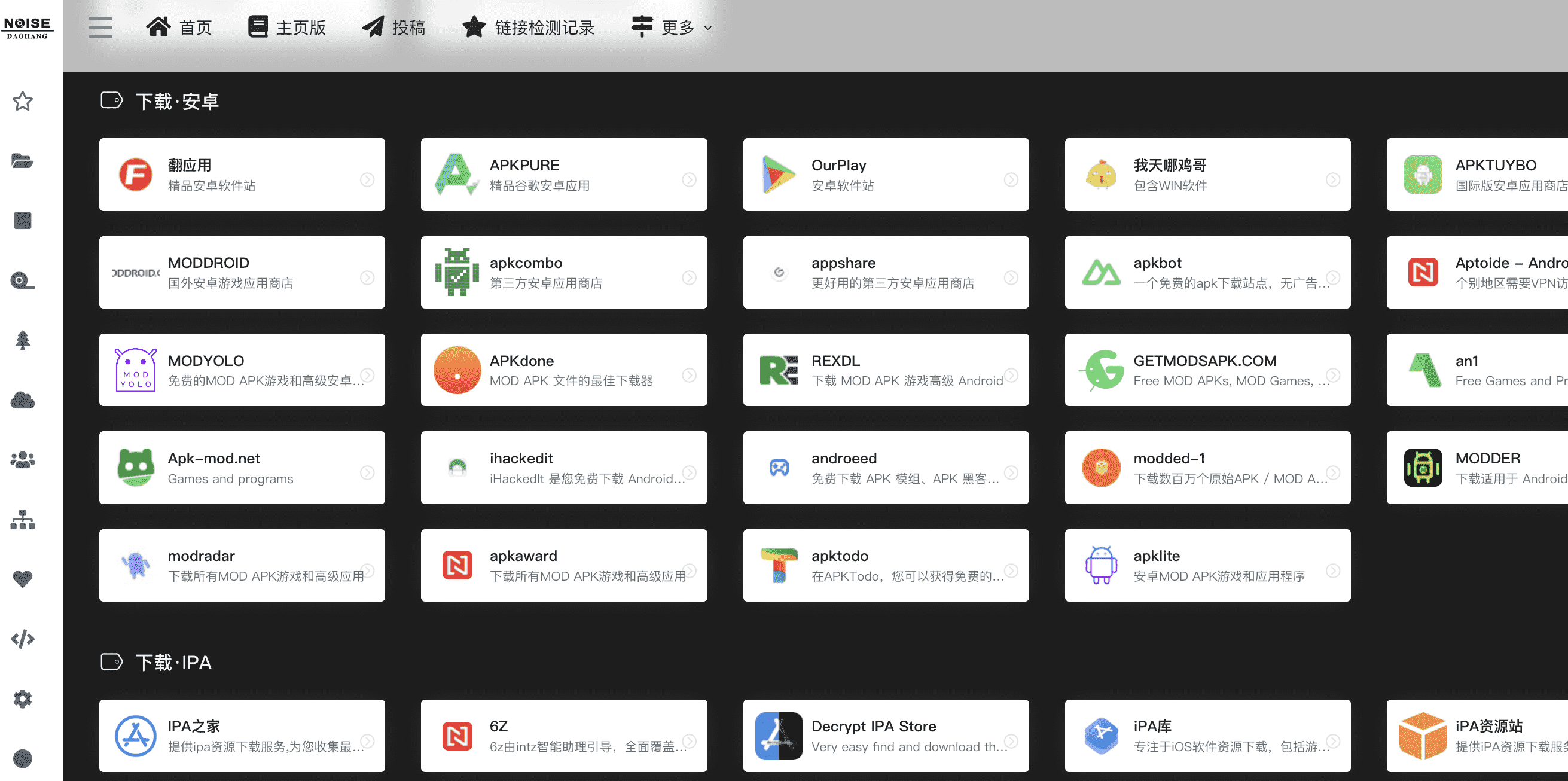Click the code brackets icon in sidebar

coord(23,639)
